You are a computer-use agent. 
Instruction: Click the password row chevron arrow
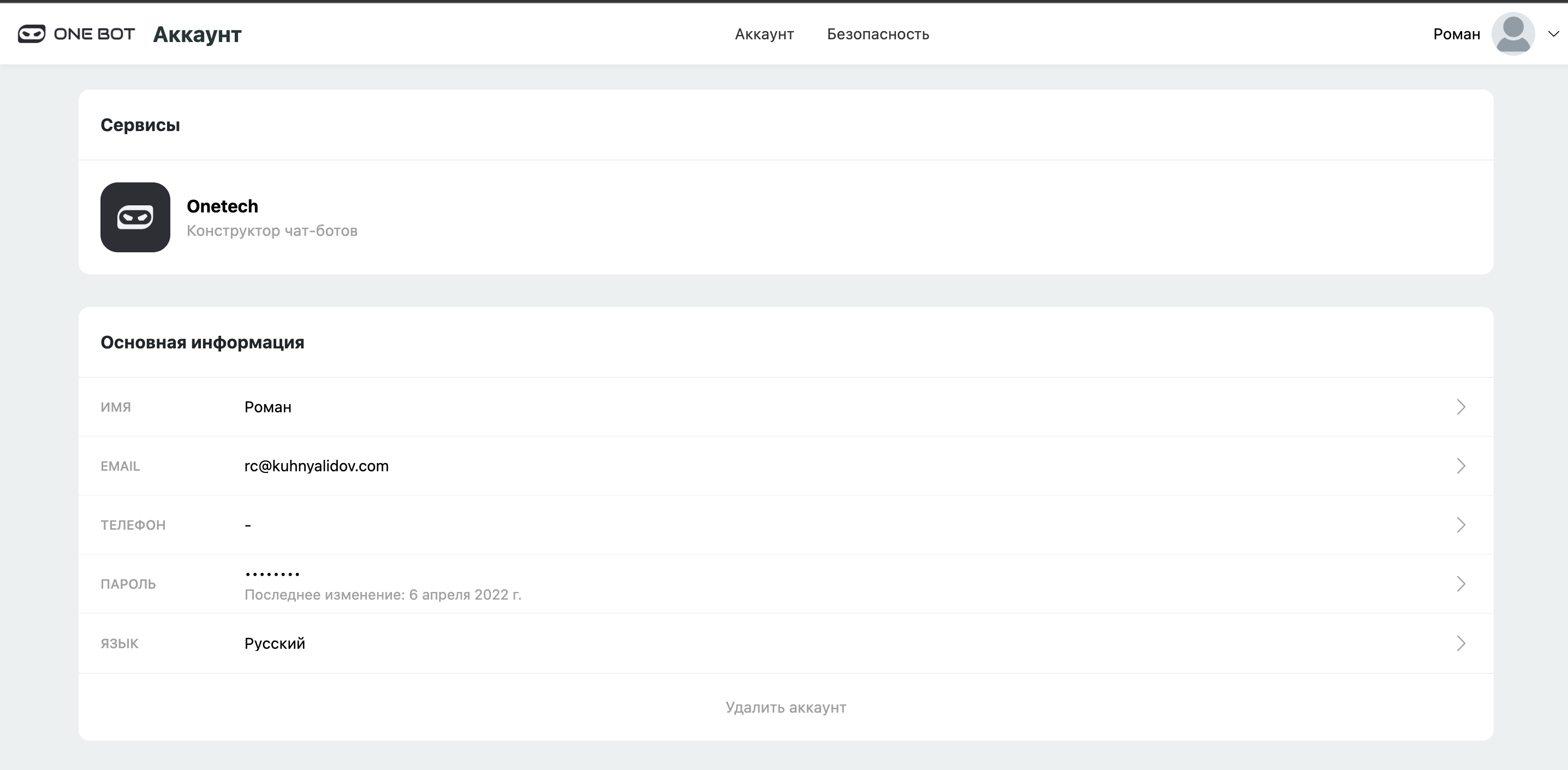point(1461,584)
